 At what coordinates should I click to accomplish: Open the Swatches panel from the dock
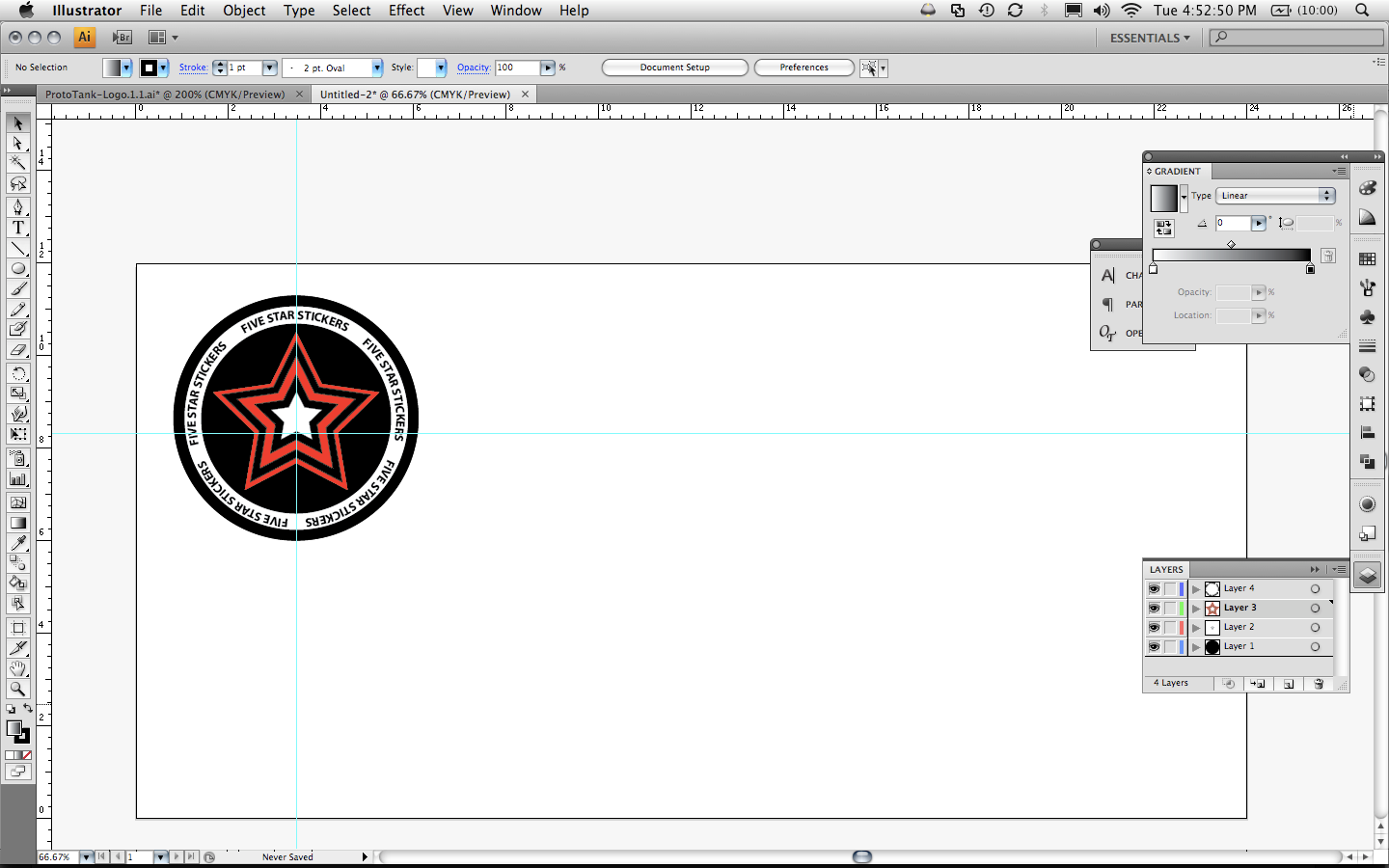[1367, 258]
